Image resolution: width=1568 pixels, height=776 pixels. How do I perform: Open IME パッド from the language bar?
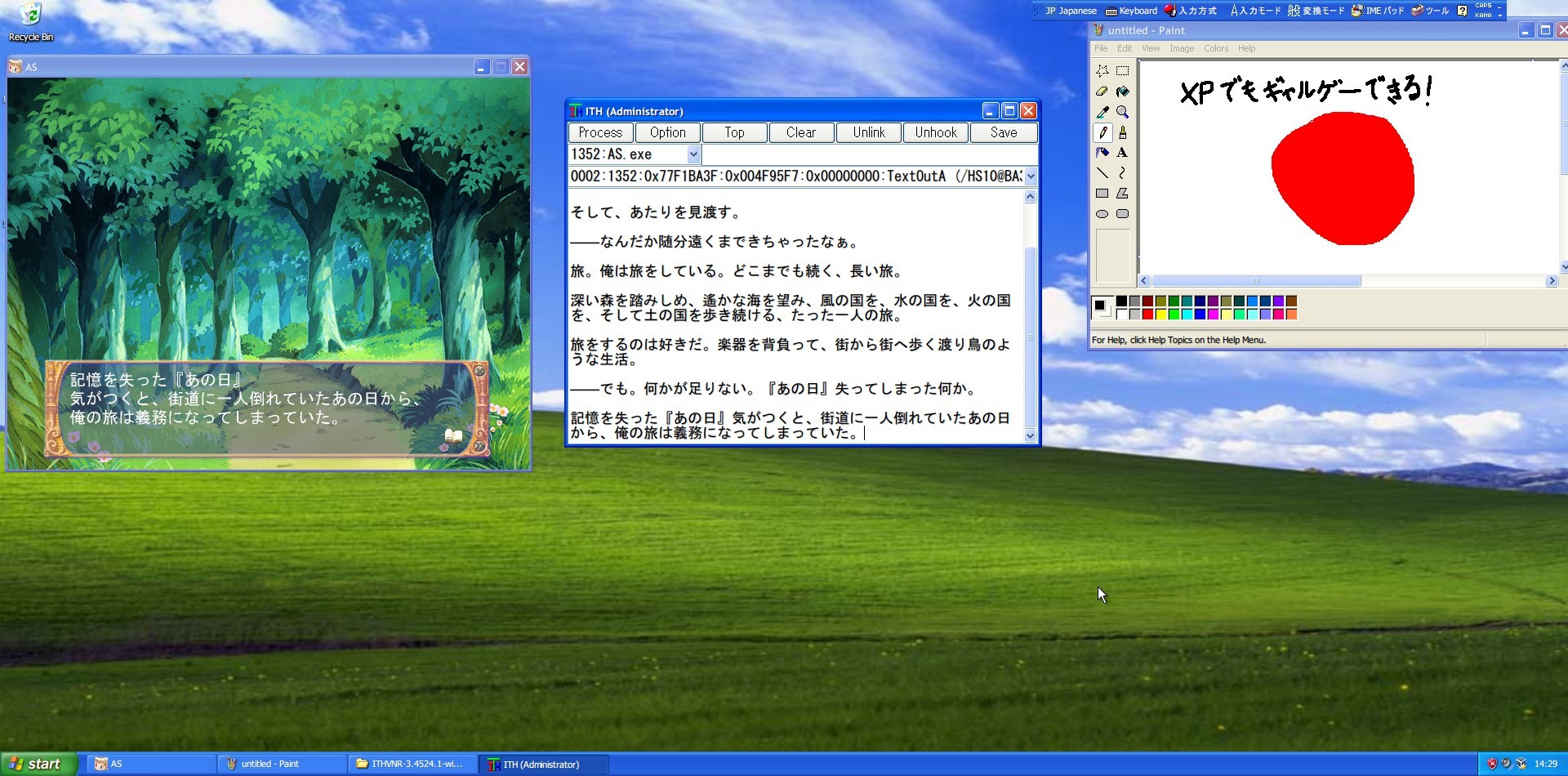[1377, 11]
